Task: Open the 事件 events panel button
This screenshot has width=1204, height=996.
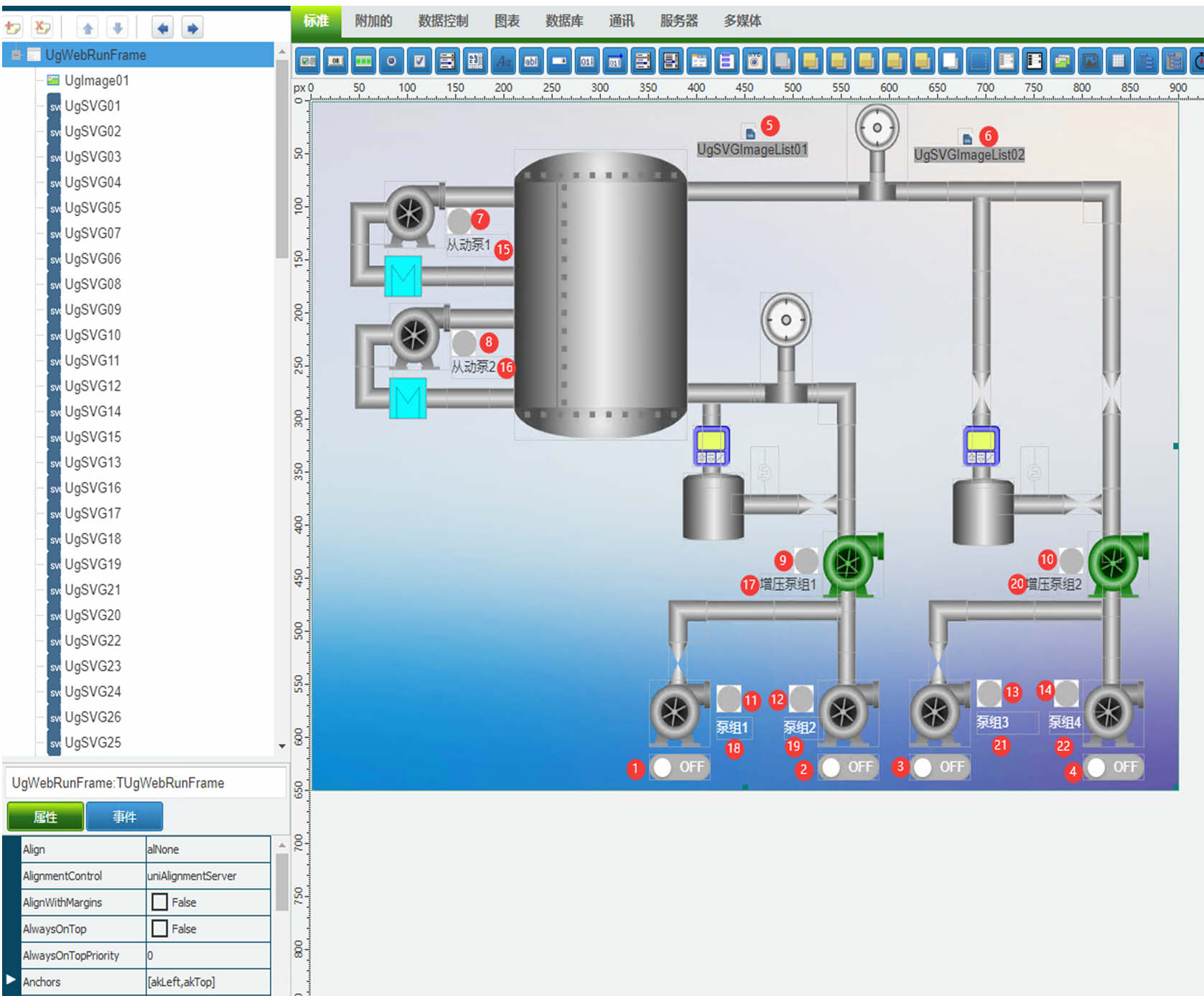Action: coord(124,816)
